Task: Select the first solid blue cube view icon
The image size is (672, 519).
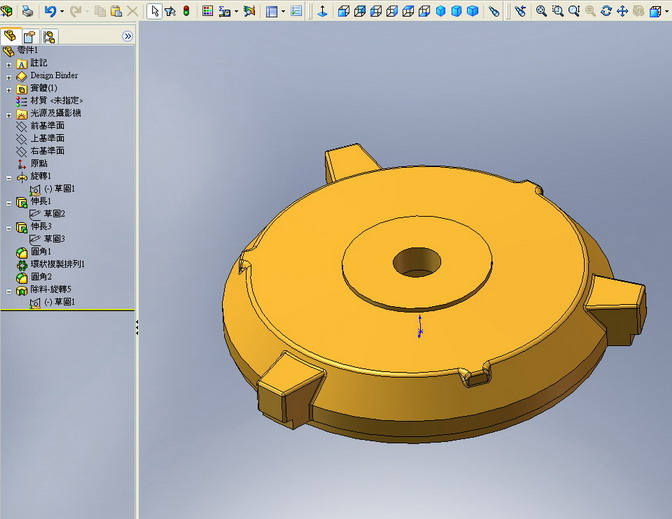Action: pyautogui.click(x=441, y=11)
